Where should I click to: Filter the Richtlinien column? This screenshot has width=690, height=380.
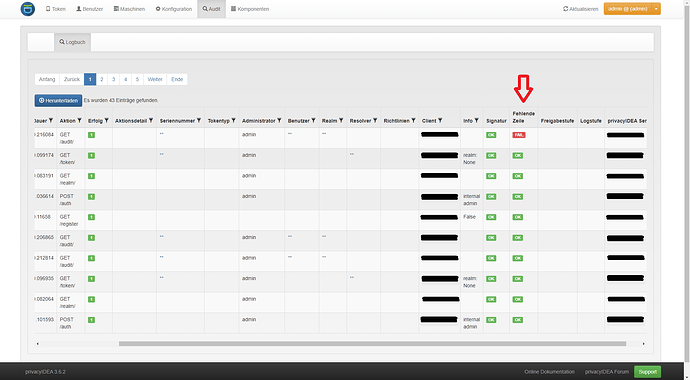coord(414,121)
